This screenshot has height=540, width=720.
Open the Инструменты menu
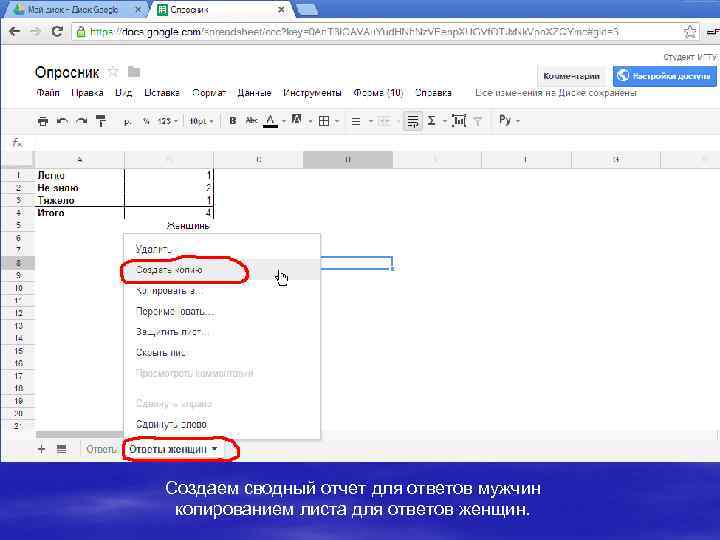(312, 93)
